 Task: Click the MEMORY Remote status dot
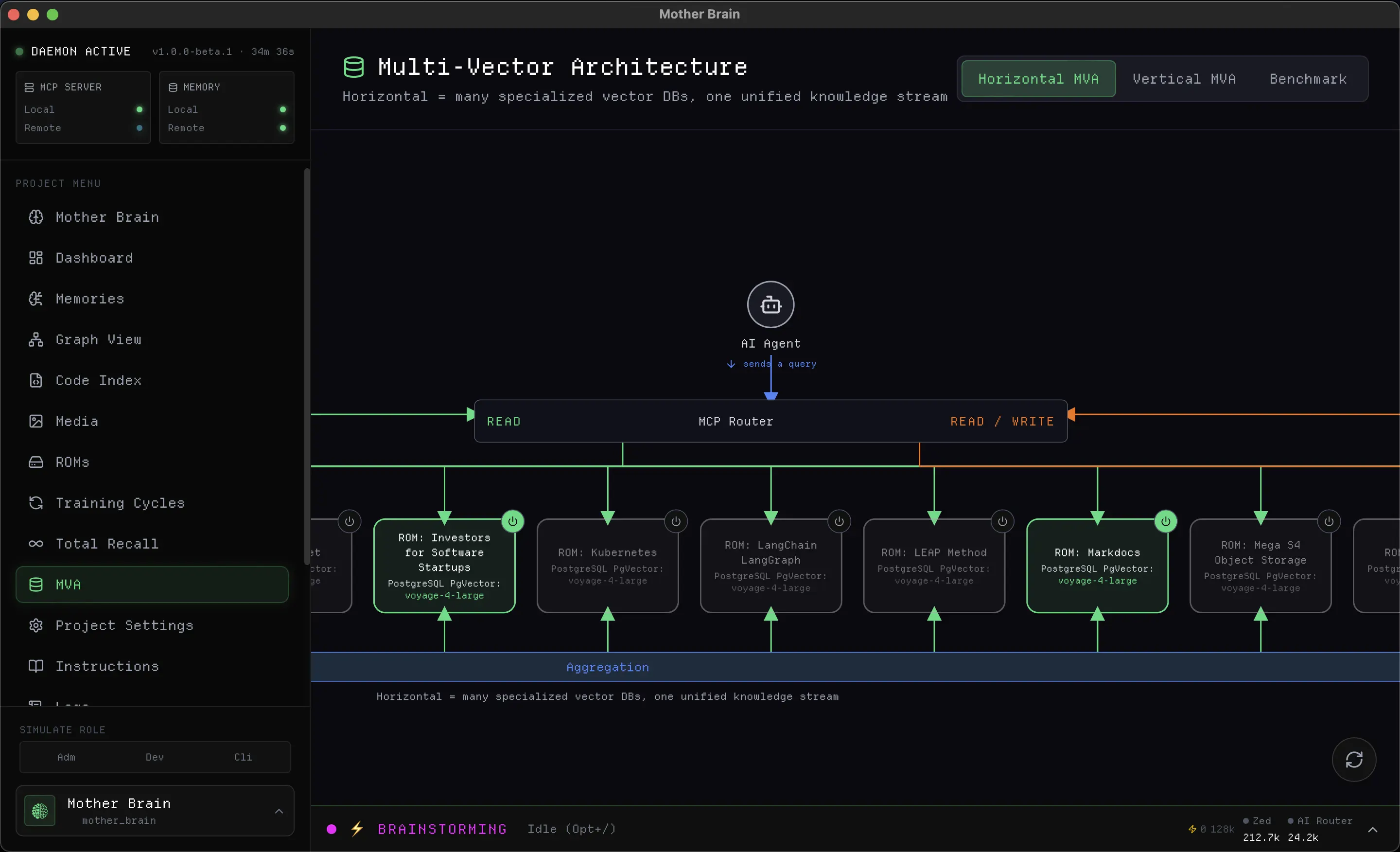pyautogui.click(x=283, y=128)
